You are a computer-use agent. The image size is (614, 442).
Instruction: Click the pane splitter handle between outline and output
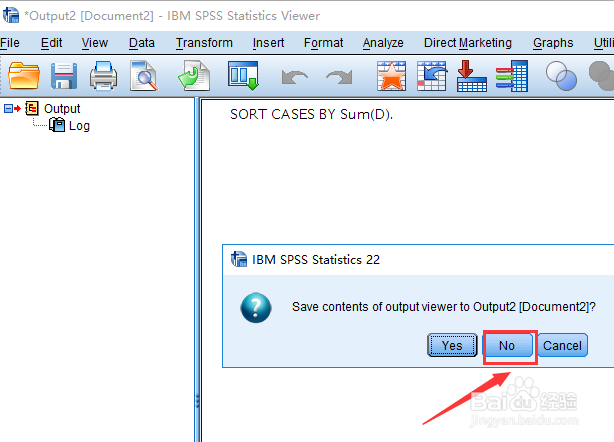click(x=197, y=401)
